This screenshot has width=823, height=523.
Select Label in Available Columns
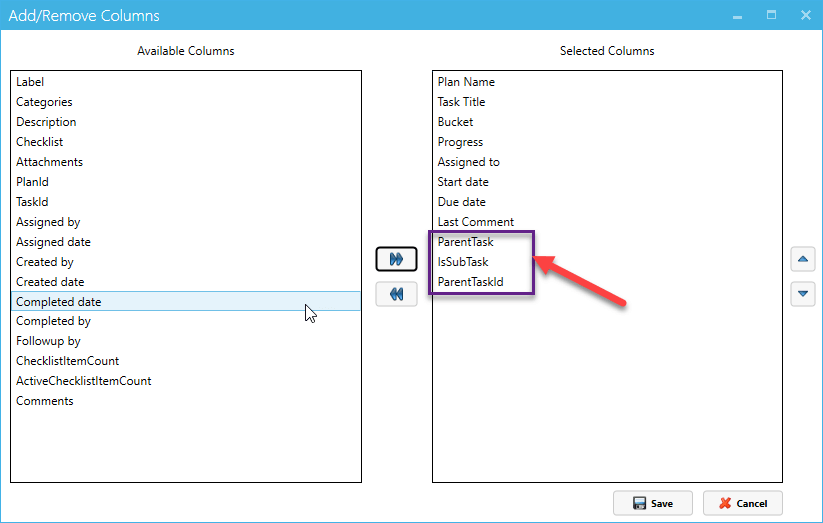(186, 82)
